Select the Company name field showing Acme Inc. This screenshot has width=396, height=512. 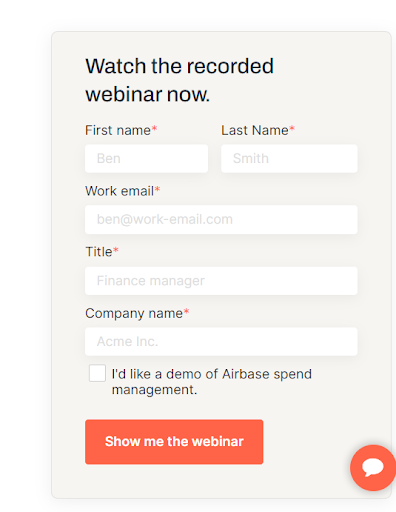(x=221, y=342)
